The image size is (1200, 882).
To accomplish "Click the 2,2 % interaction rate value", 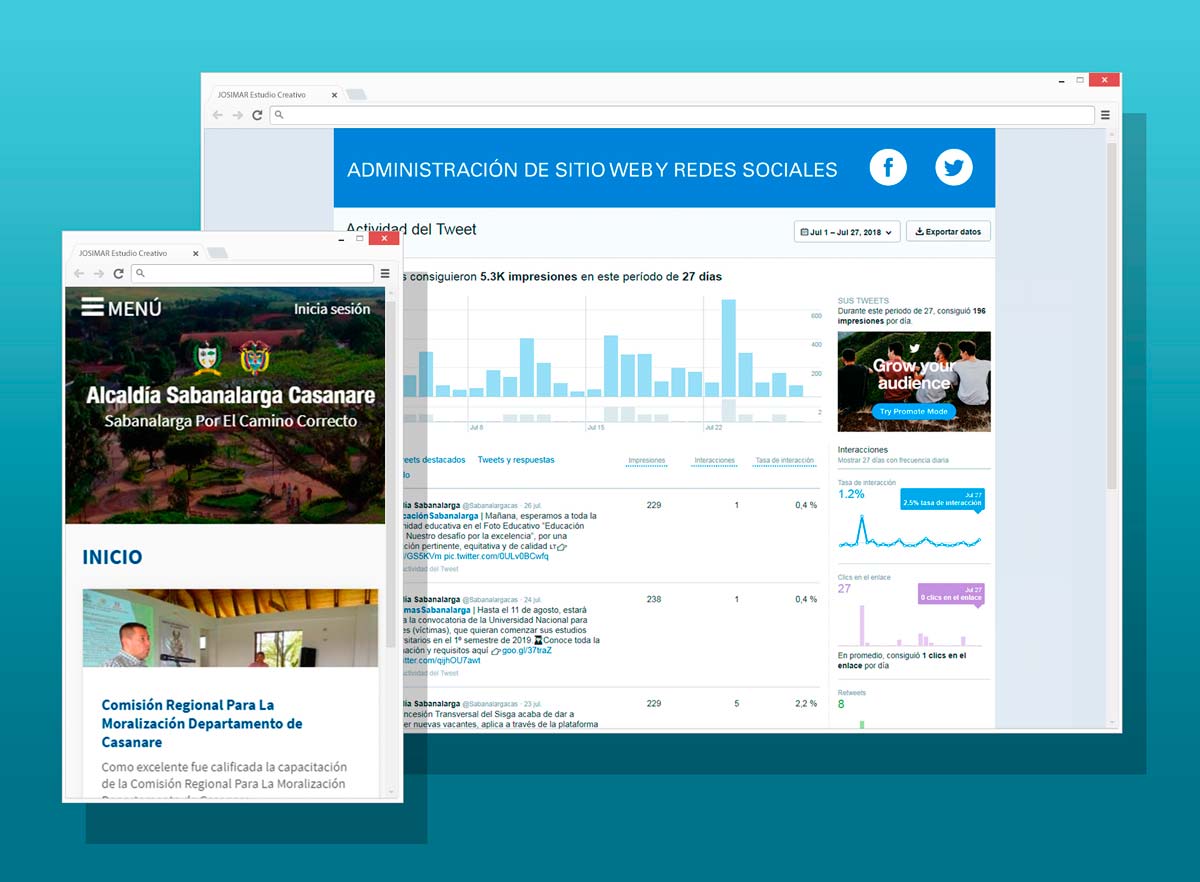I will pyautogui.click(x=805, y=704).
